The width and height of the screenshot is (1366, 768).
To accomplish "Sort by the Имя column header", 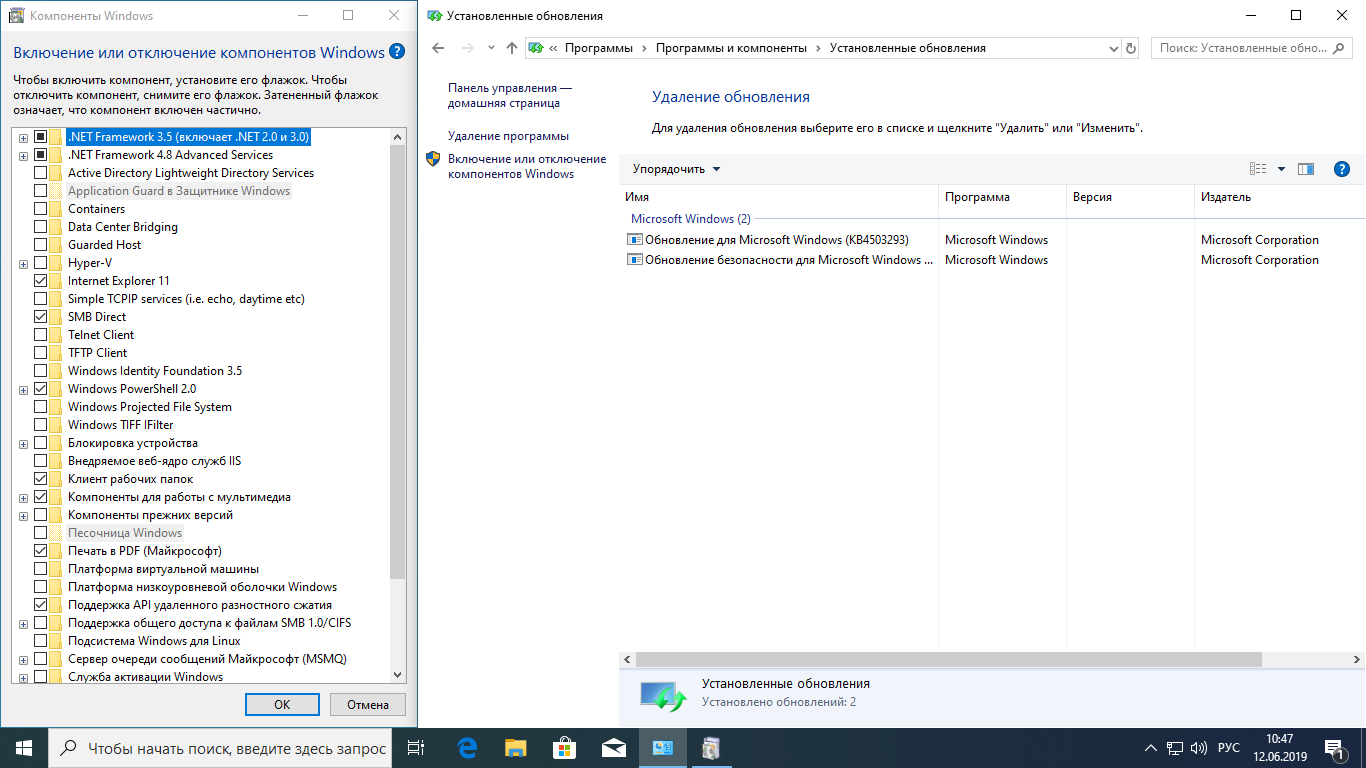I will tap(779, 197).
